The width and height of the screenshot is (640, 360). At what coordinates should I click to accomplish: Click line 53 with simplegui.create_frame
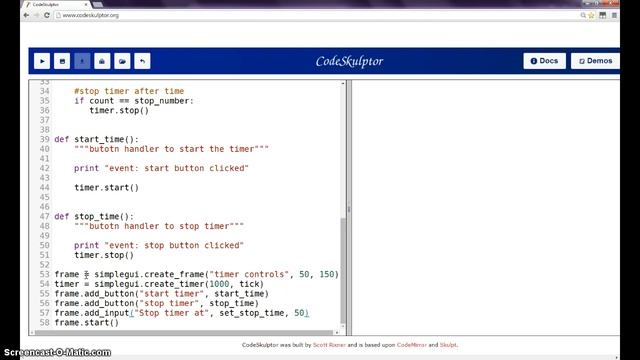pyautogui.click(x=196, y=274)
